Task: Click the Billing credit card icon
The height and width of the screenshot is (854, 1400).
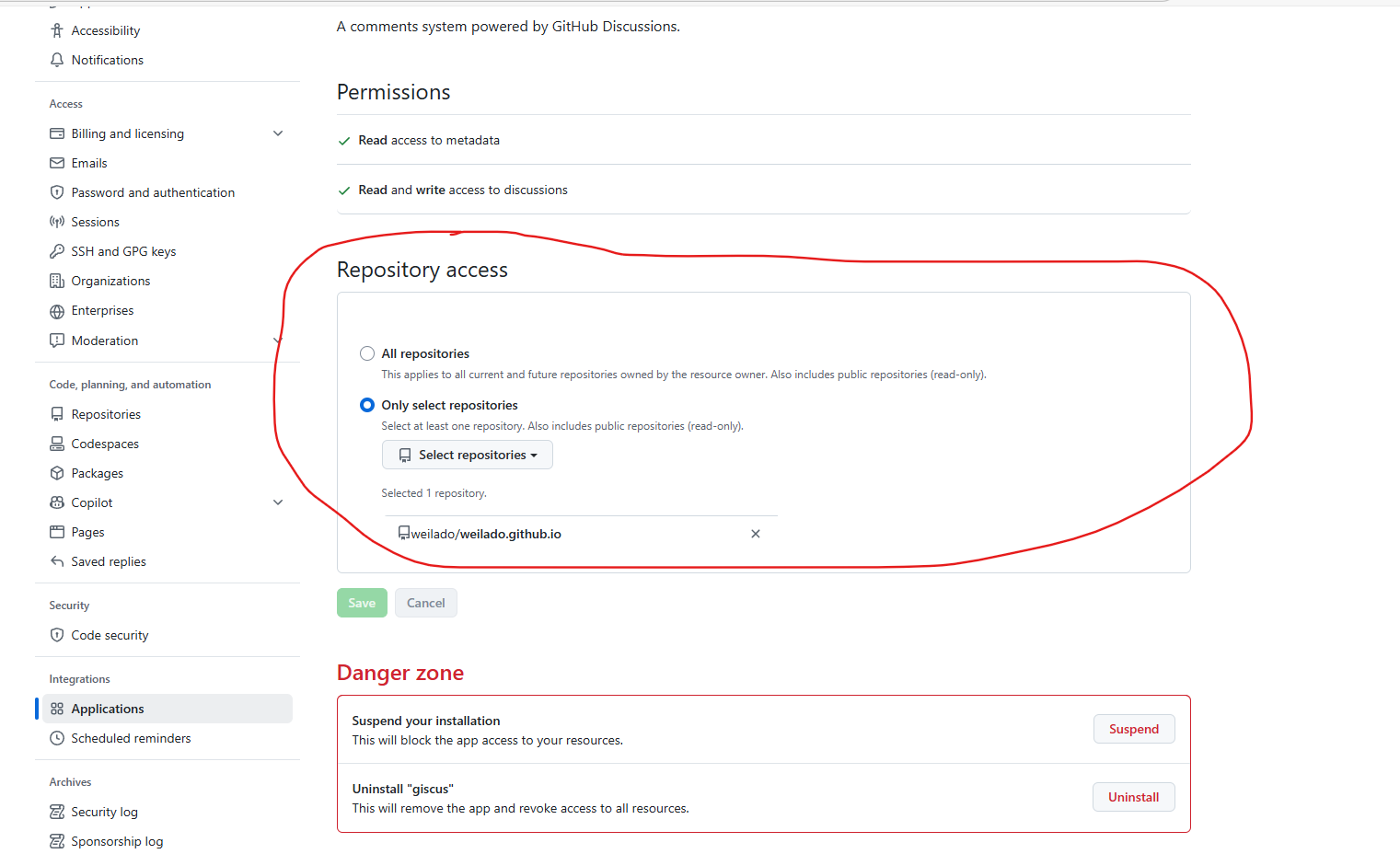Action: click(x=57, y=133)
